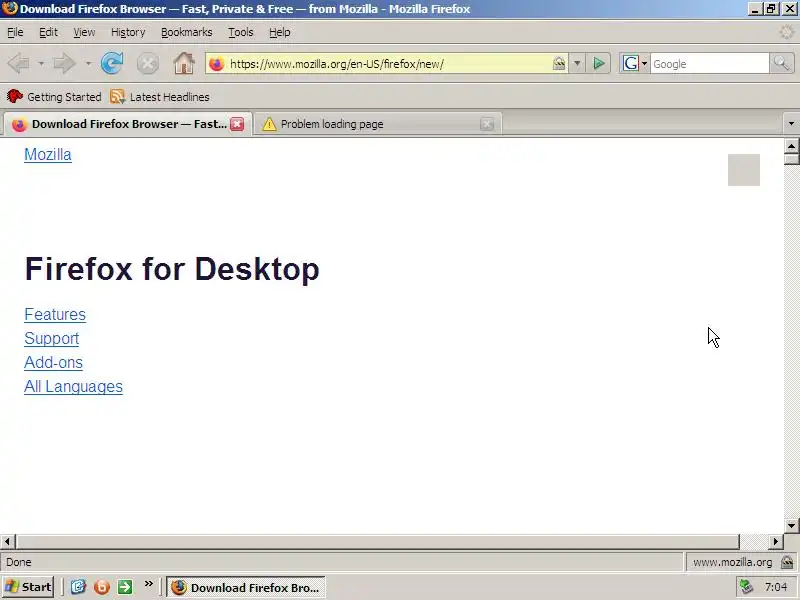The width and height of the screenshot is (800, 600).
Task: Switch to Problem loading page tab
Action: 378,124
